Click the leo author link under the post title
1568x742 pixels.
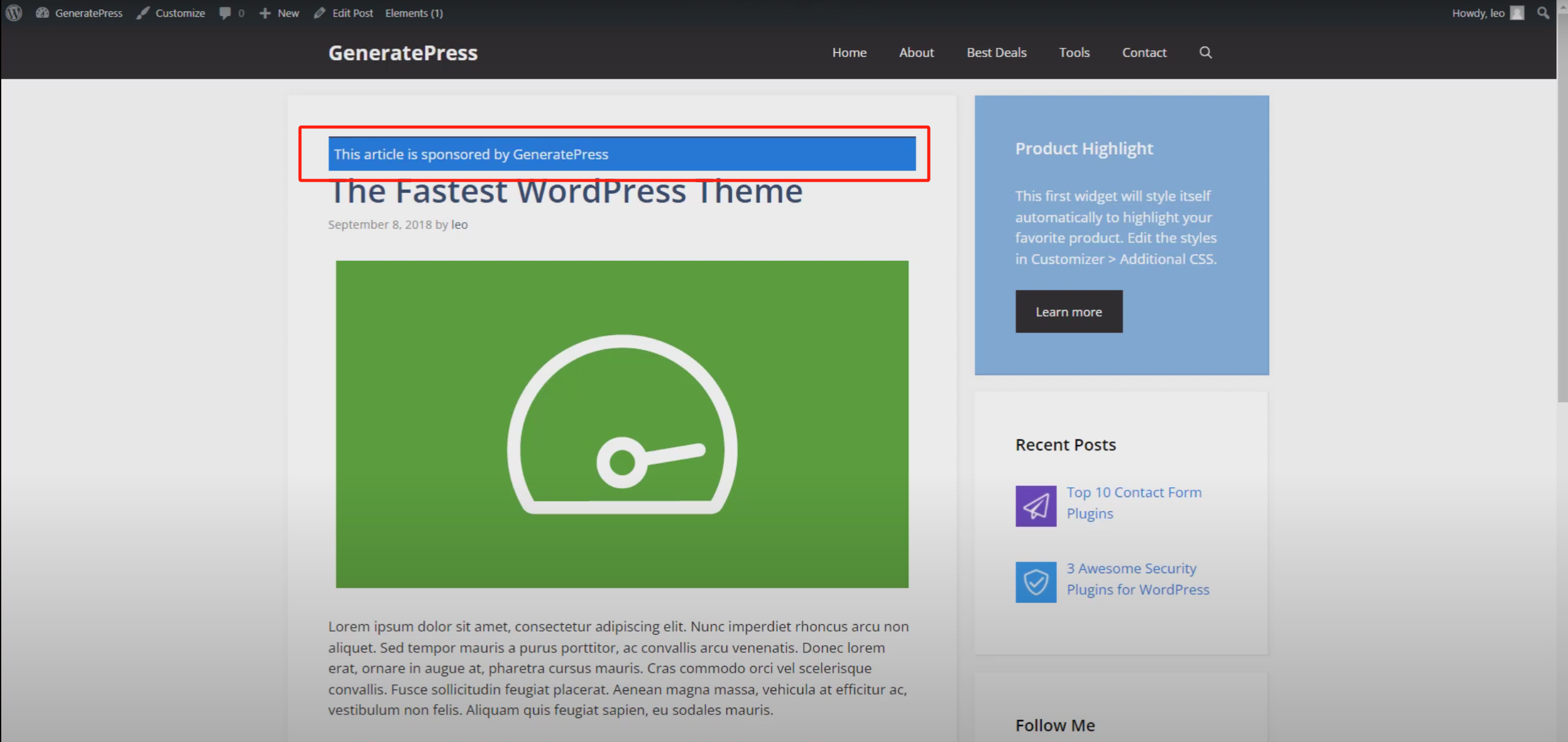pos(459,225)
